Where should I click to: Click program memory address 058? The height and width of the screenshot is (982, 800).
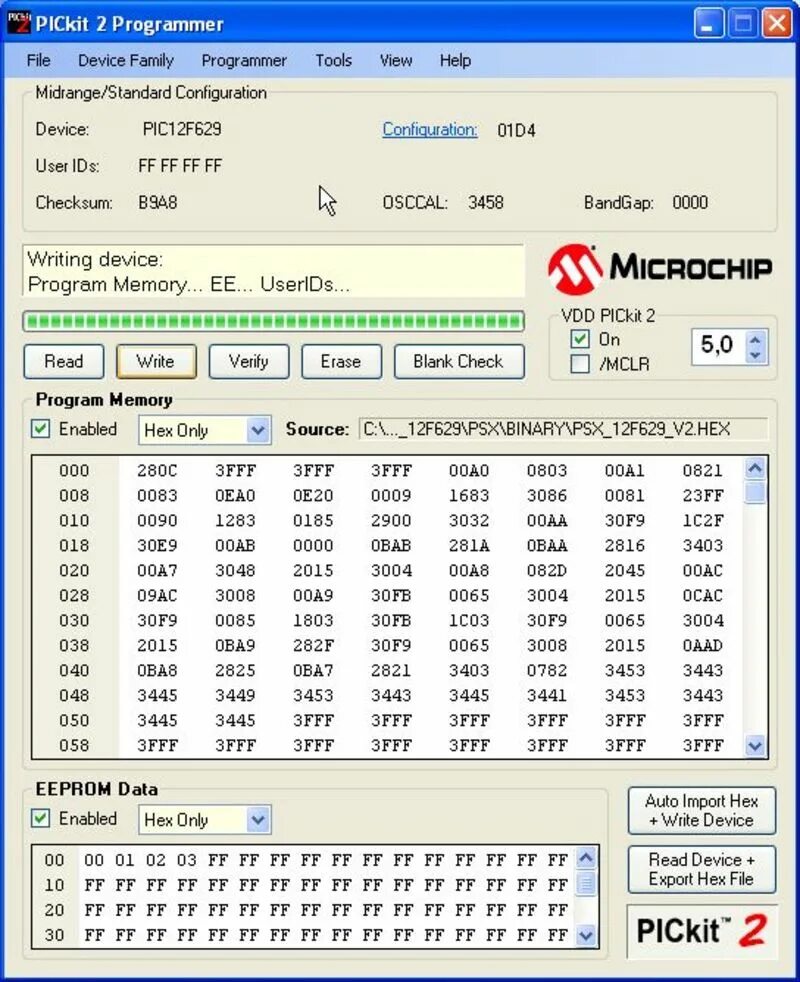74,745
